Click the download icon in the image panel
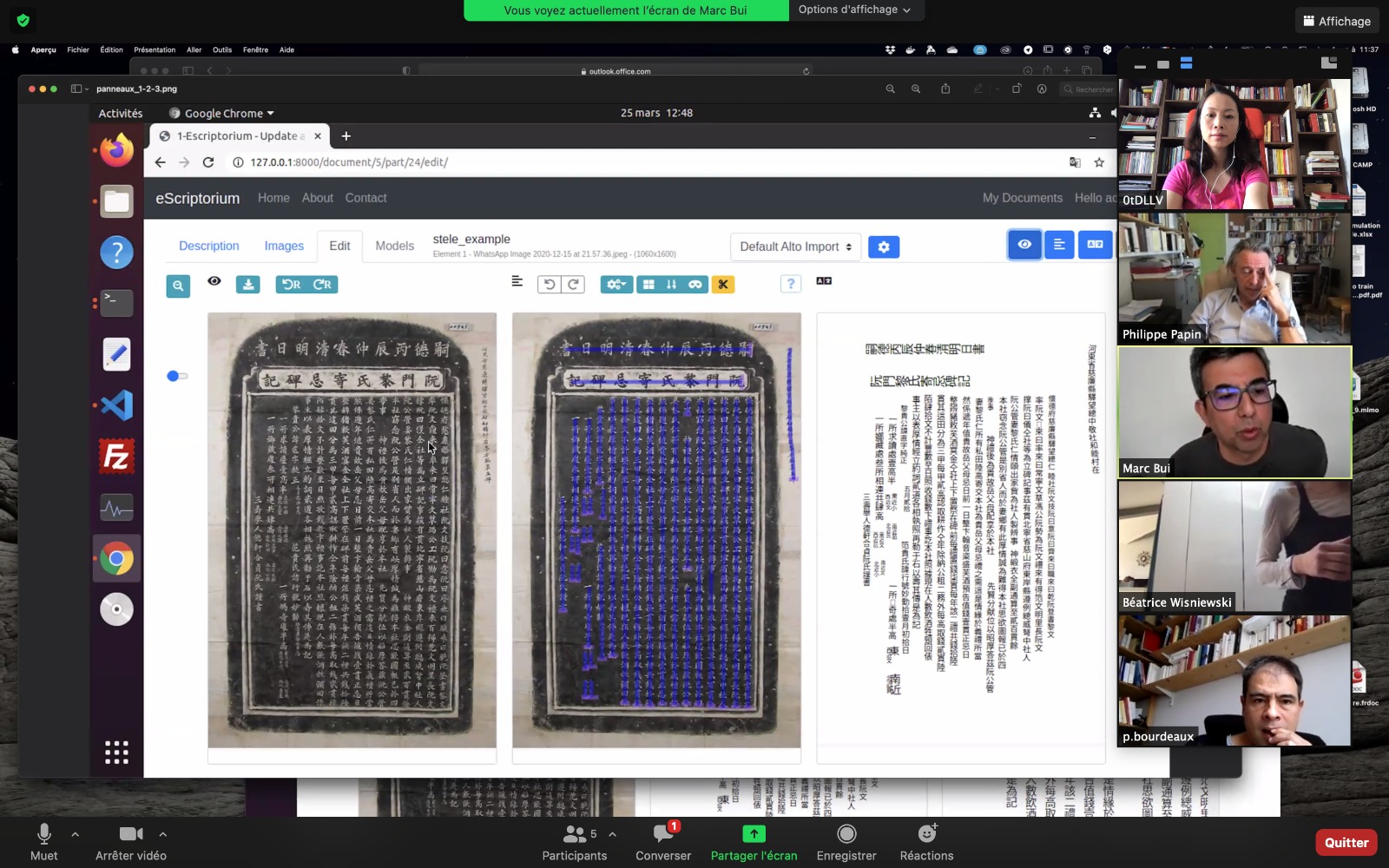 pos(247,285)
